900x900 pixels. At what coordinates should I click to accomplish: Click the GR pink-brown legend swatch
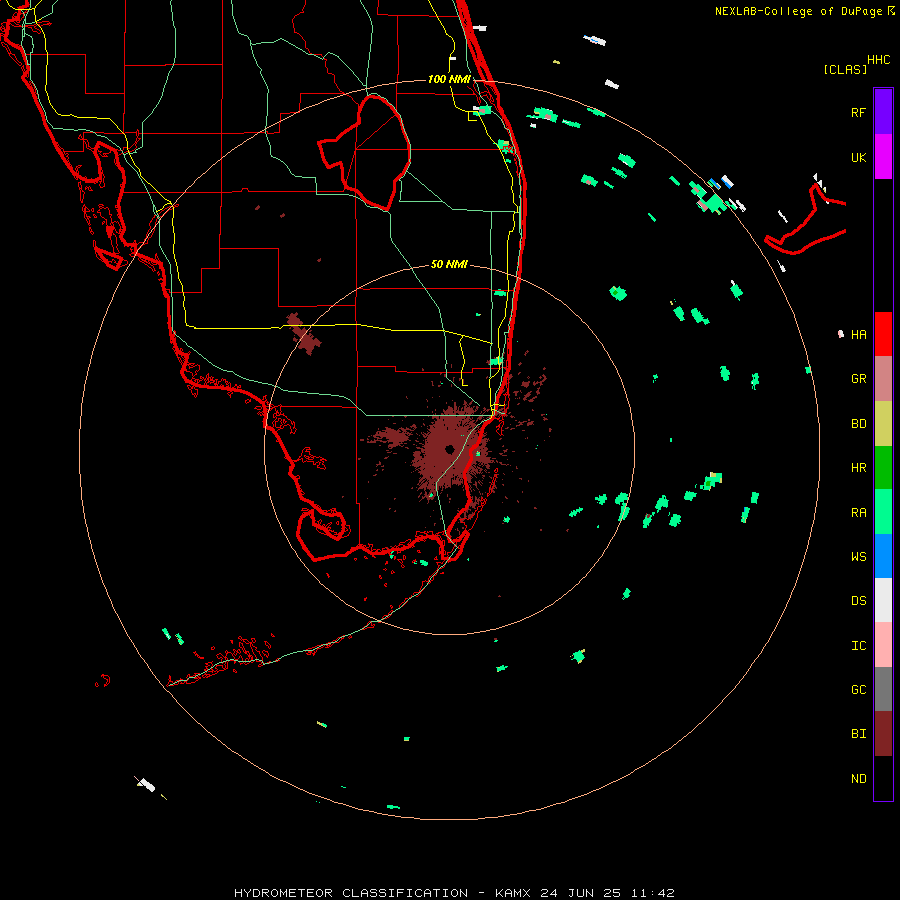[x=883, y=379]
